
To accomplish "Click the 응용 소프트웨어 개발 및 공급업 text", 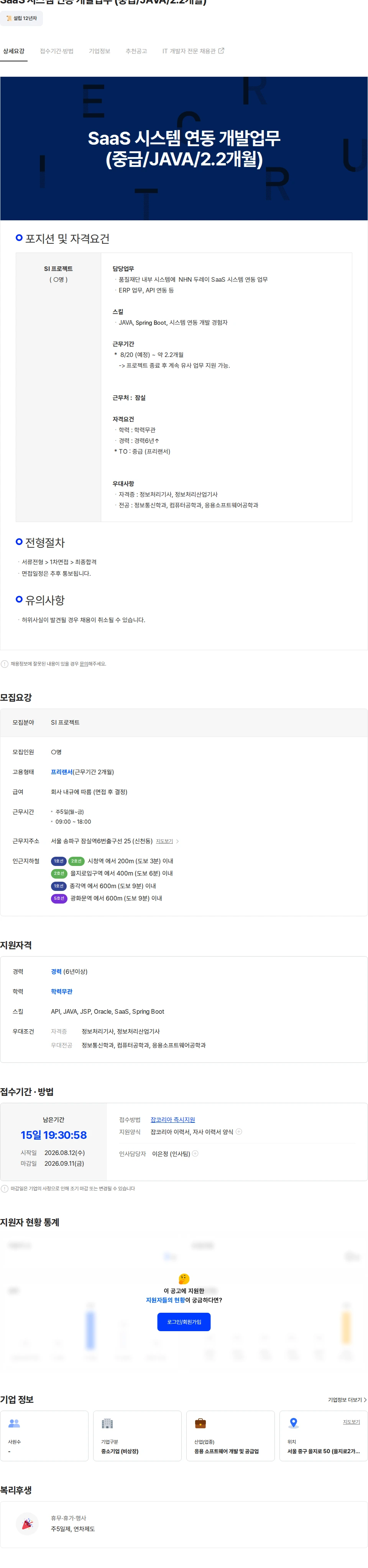I will pyautogui.click(x=226, y=1451).
